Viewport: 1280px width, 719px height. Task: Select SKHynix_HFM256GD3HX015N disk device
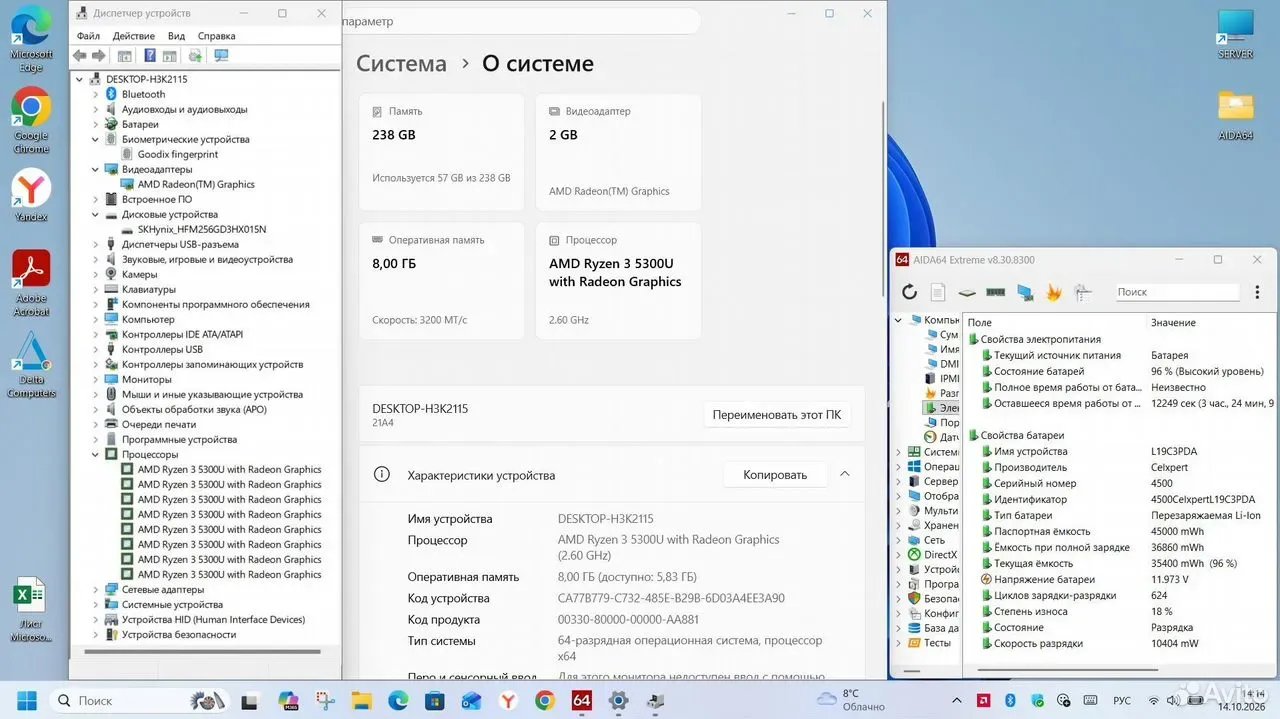(202, 229)
